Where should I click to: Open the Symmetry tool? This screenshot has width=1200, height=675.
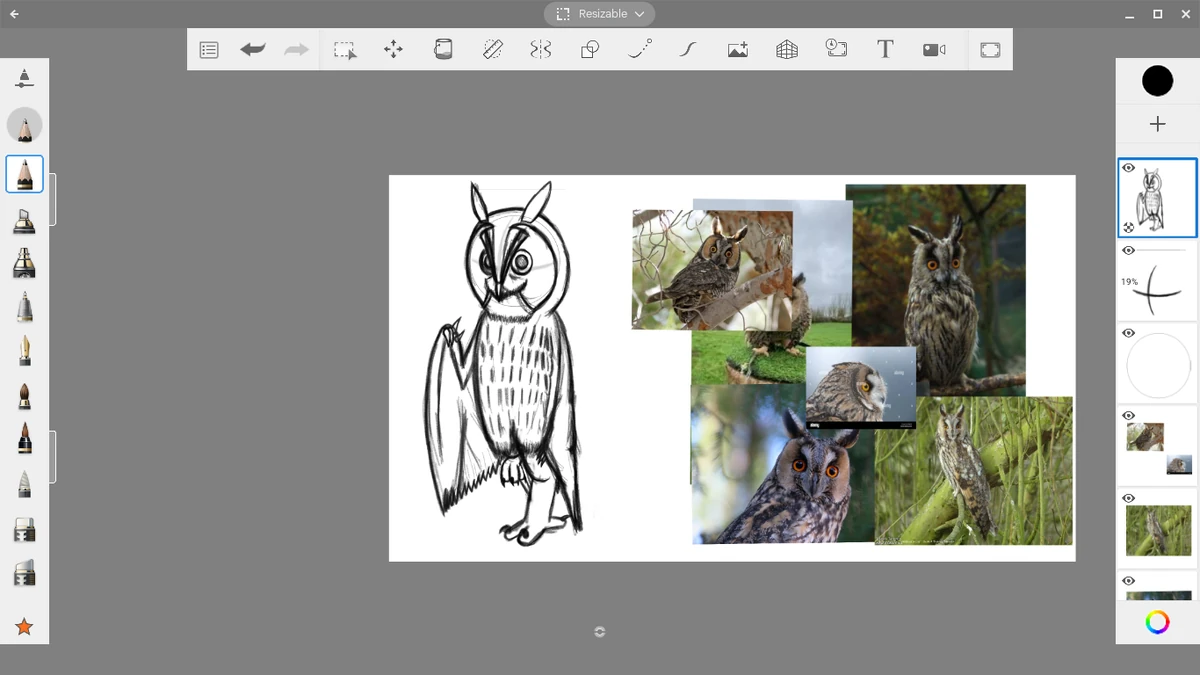click(541, 49)
